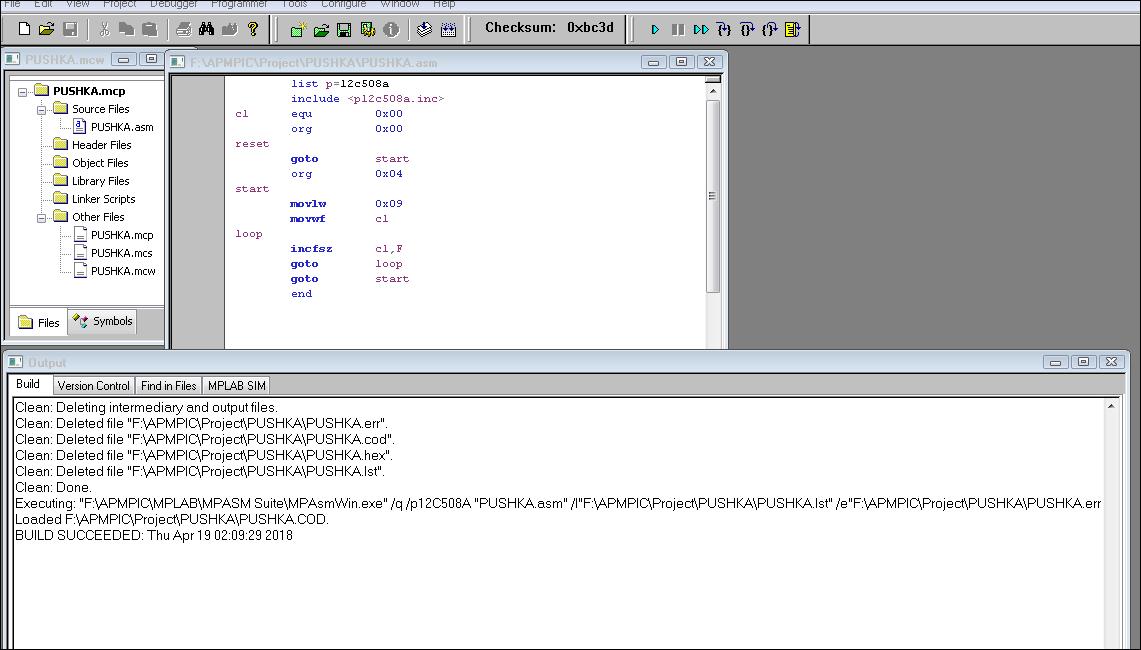Click the yellow question mark Help icon
The height and width of the screenshot is (650, 1141).
pos(253,29)
